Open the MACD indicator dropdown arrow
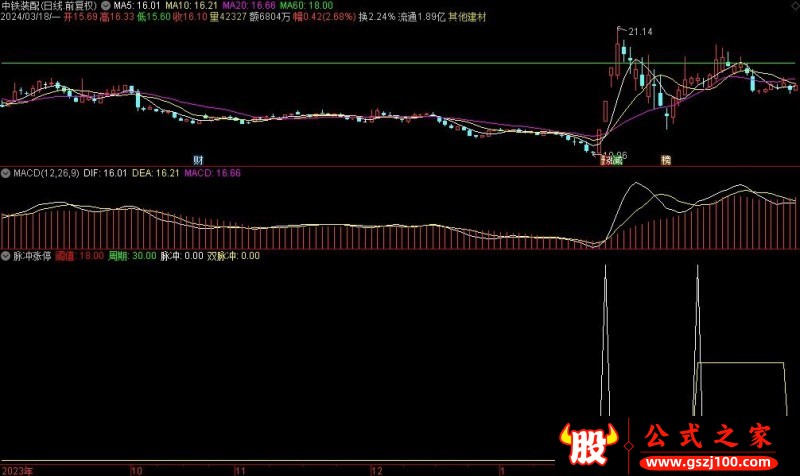 (7, 173)
